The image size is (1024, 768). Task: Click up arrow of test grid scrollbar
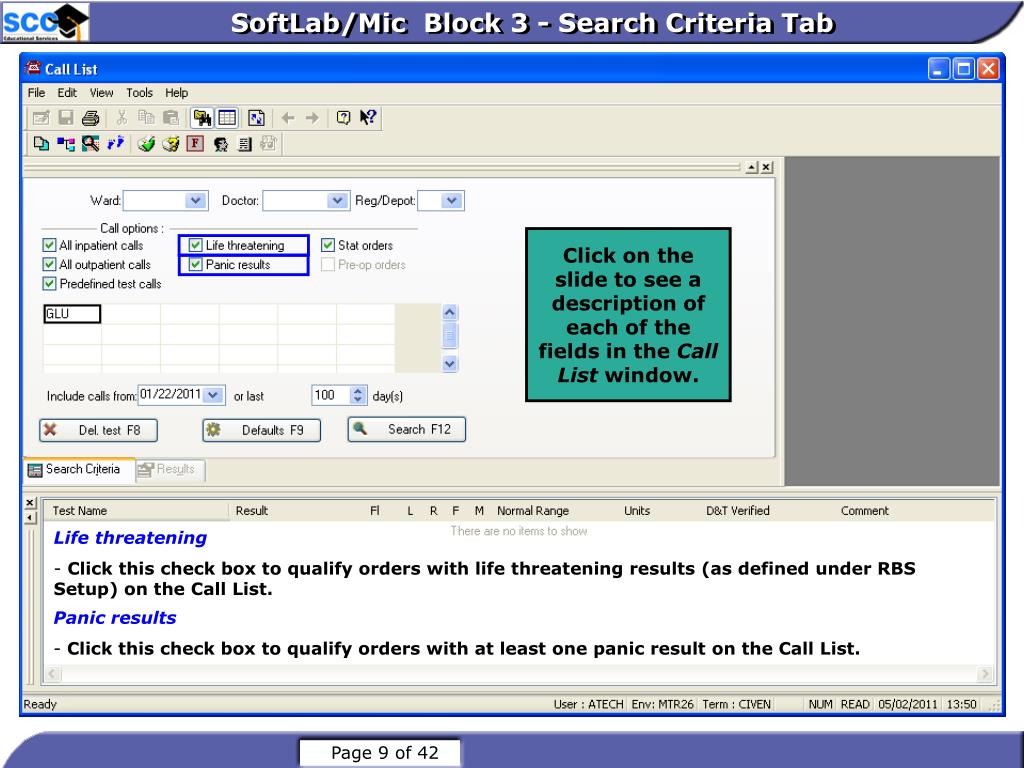point(449,312)
